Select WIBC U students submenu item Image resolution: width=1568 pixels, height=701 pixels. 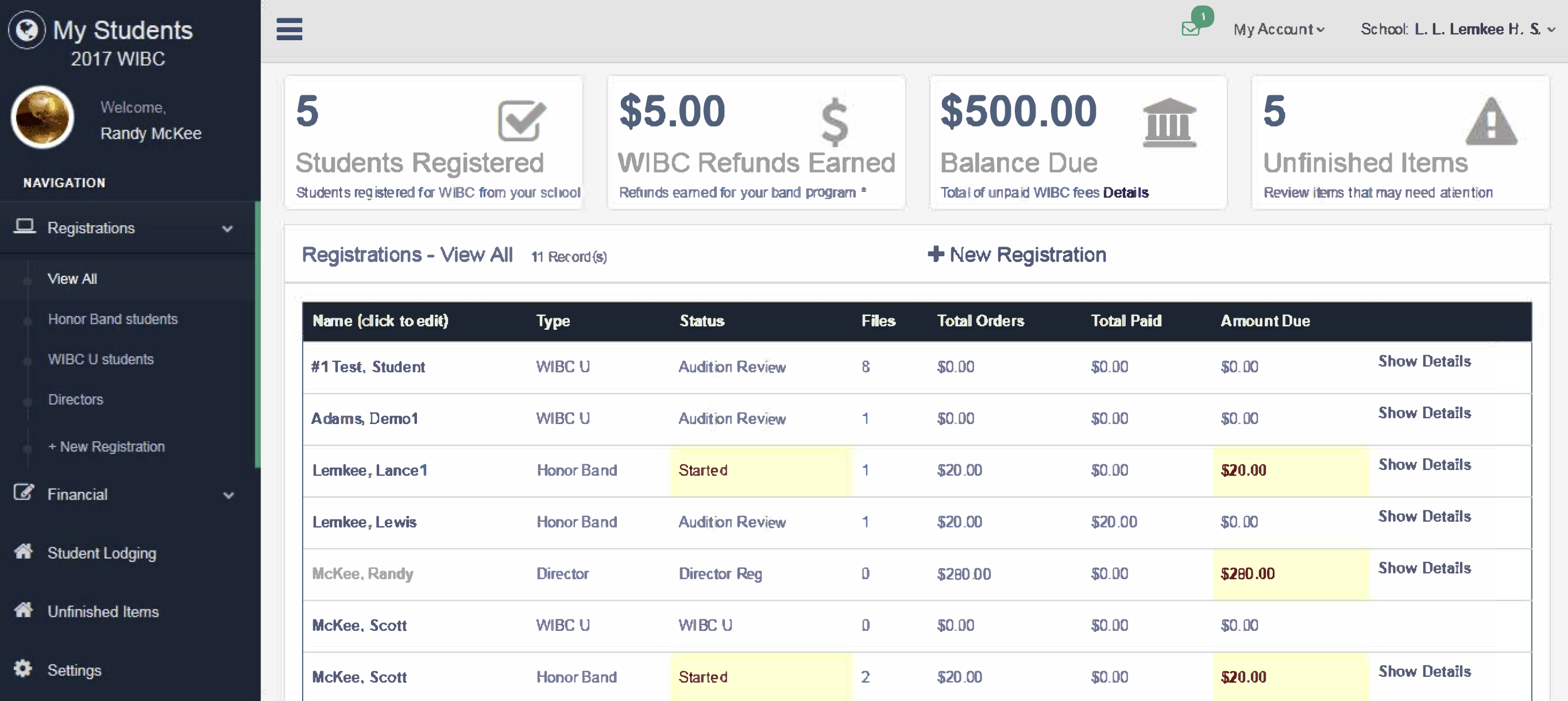(x=101, y=359)
